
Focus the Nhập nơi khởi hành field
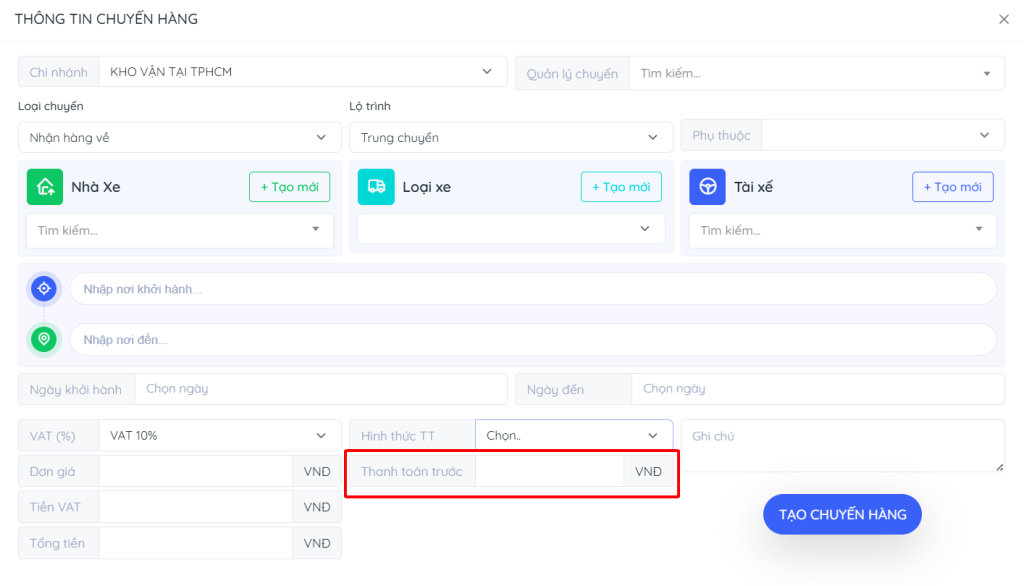[x=532, y=289]
